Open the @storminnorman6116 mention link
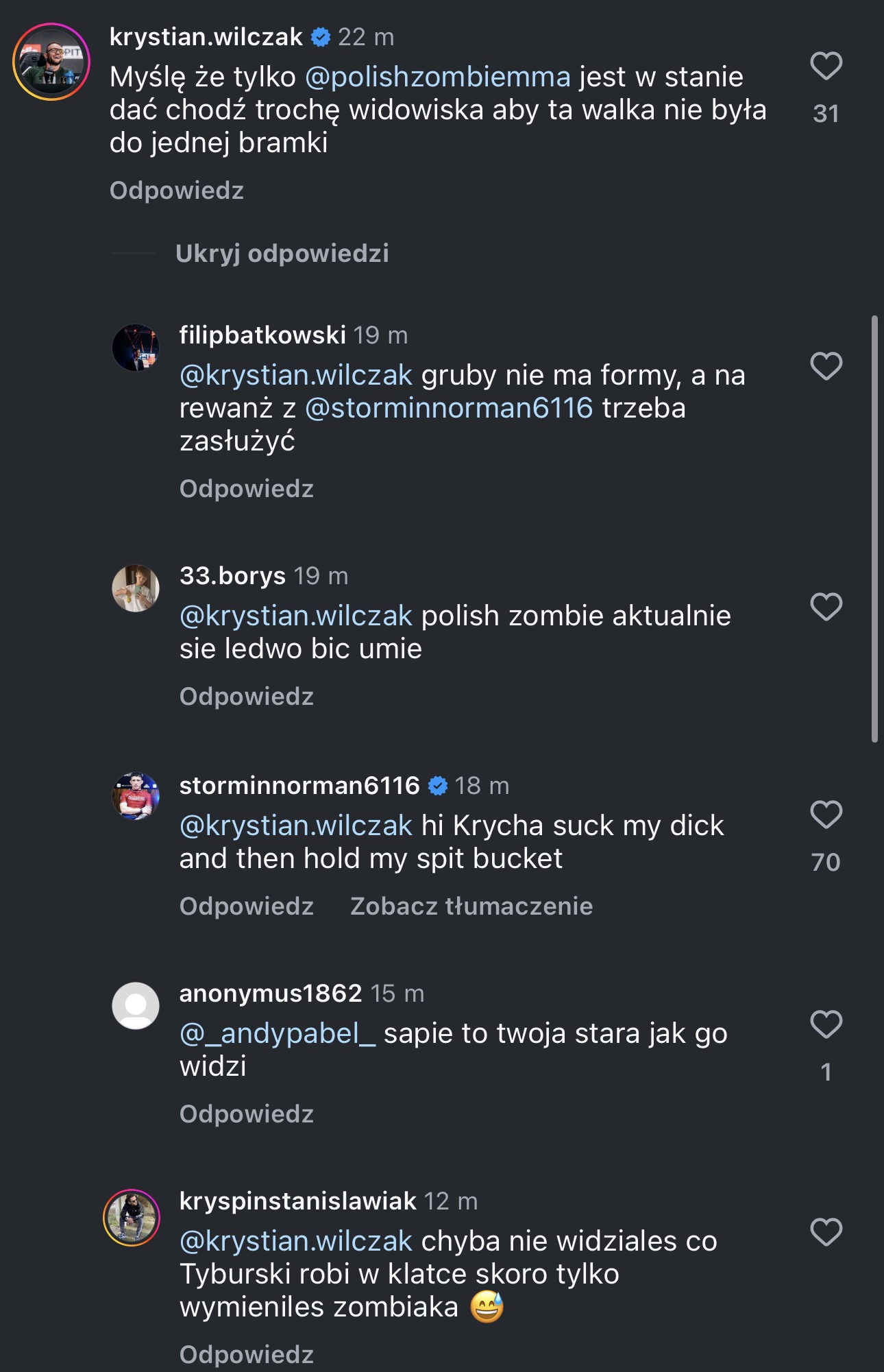The height and width of the screenshot is (1372, 884). [449, 409]
